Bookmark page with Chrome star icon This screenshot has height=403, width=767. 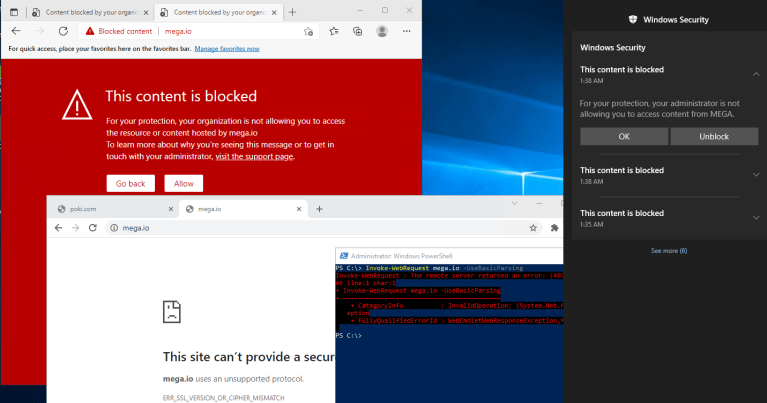coord(533,228)
